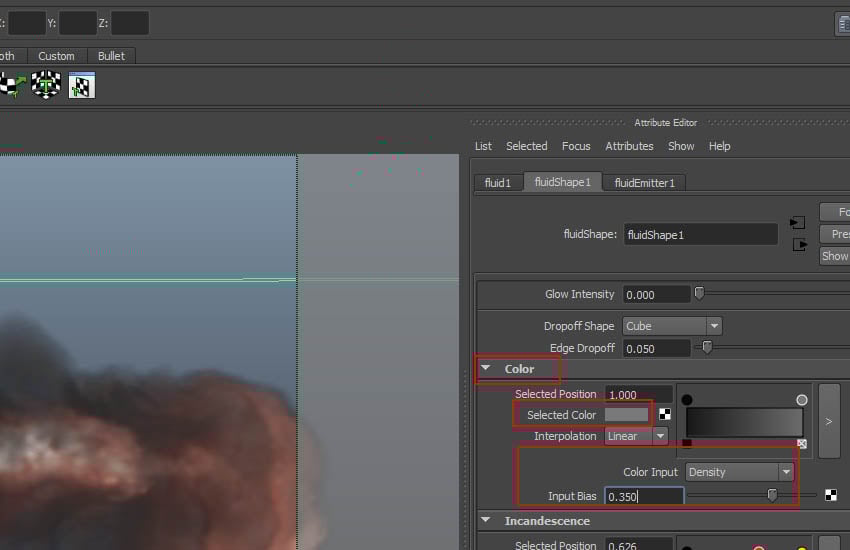Collapse the Color section
Screen dimensions: 850x550
(x=486, y=368)
